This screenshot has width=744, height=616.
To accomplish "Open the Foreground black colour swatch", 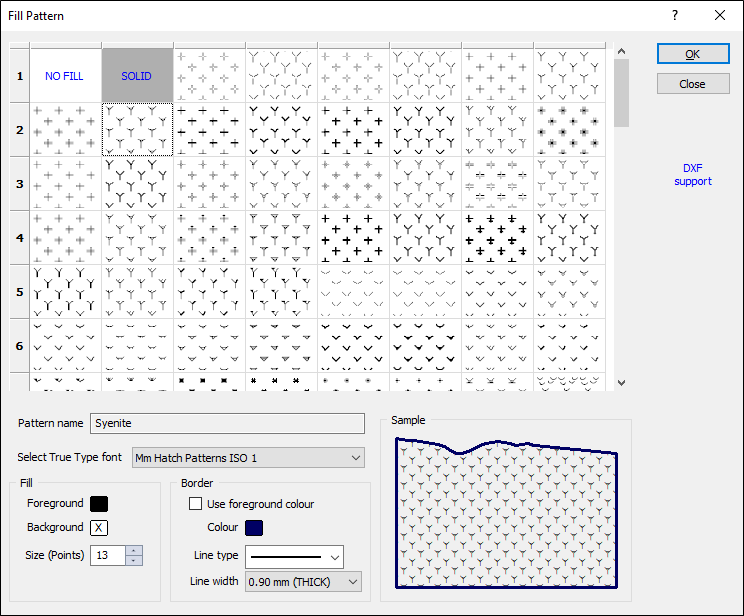I will pos(98,504).
